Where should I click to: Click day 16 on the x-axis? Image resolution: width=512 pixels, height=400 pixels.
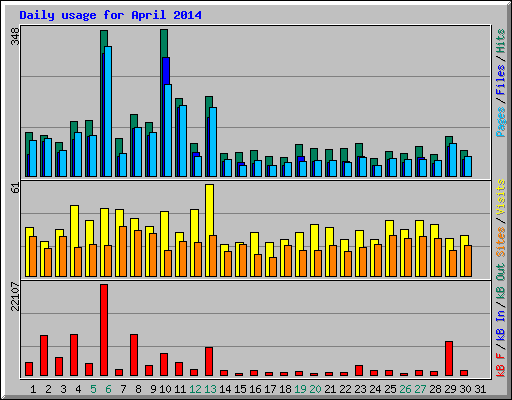coord(255,389)
